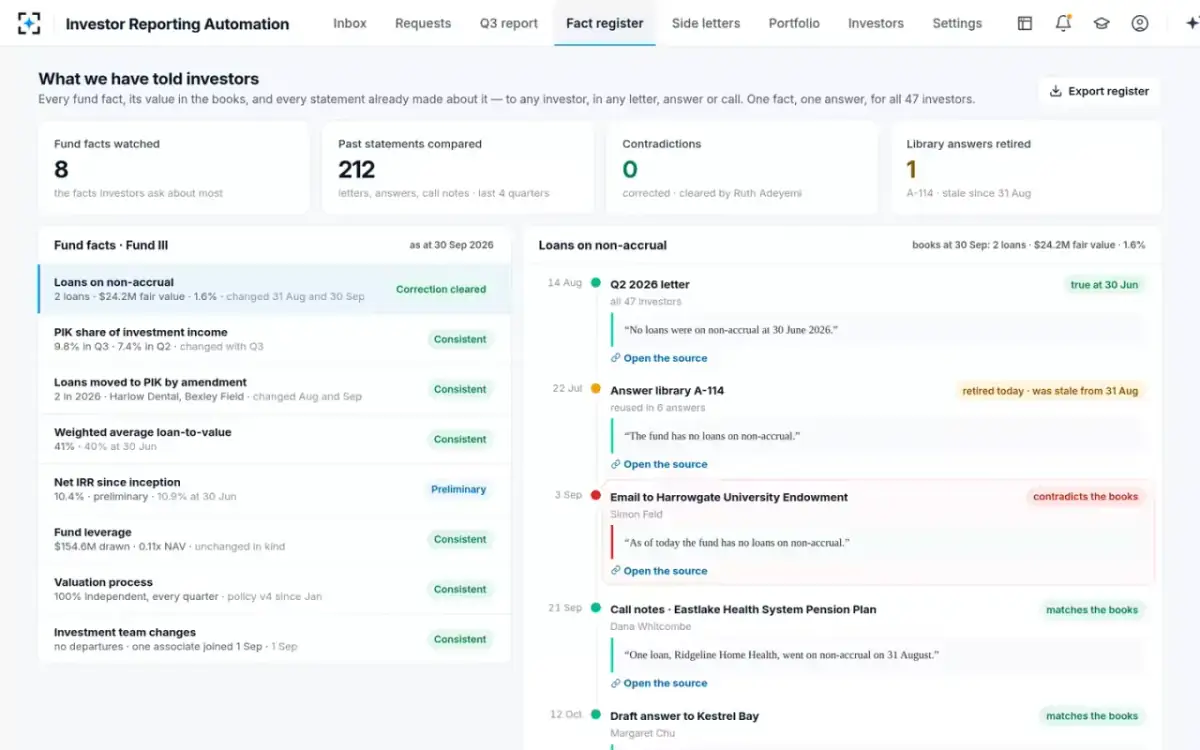1200x750 pixels.
Task: Select the Fund leverage fact row
Action: pos(274,539)
